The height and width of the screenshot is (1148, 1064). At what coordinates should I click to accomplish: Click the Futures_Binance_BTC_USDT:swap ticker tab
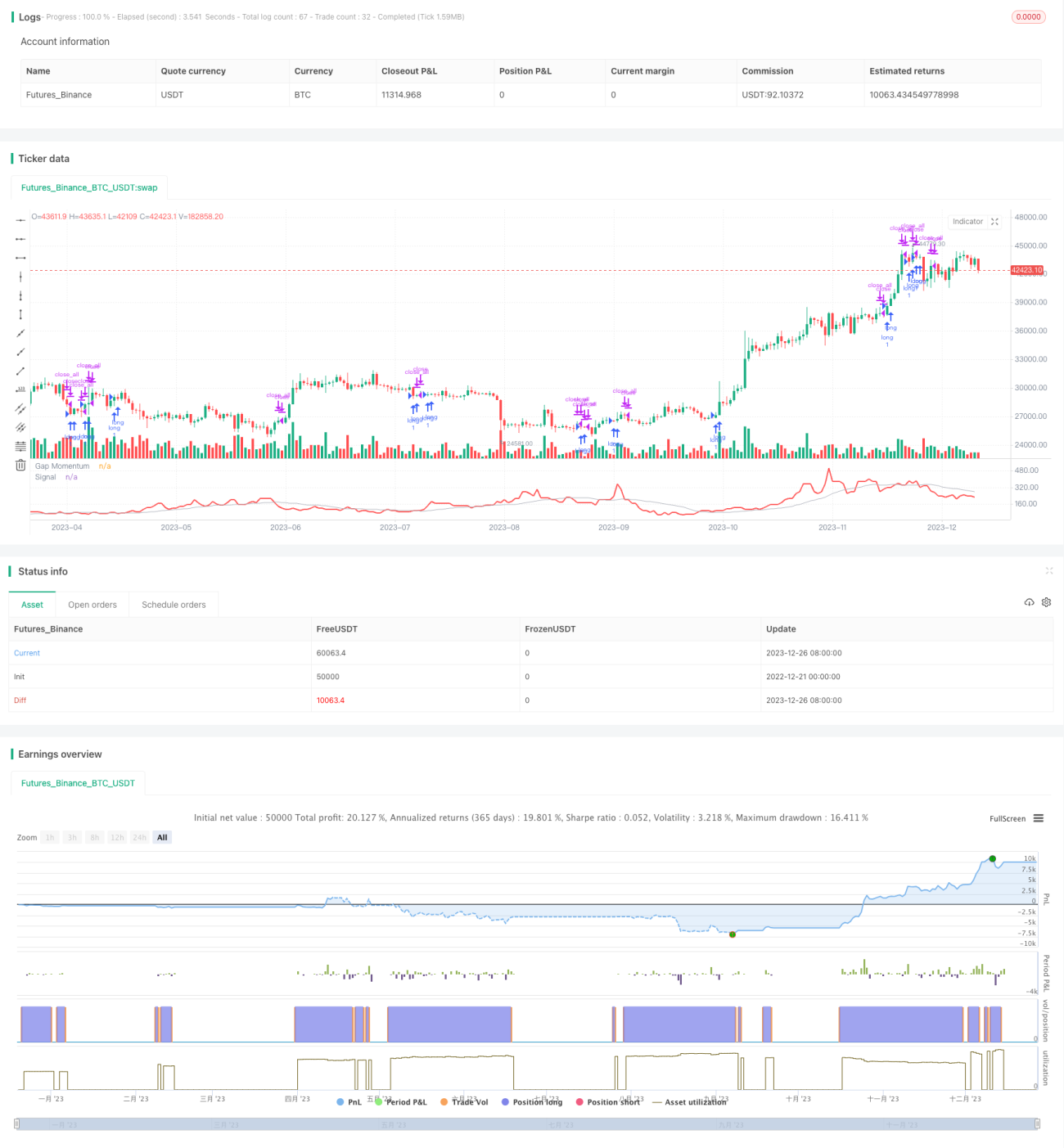tap(89, 187)
